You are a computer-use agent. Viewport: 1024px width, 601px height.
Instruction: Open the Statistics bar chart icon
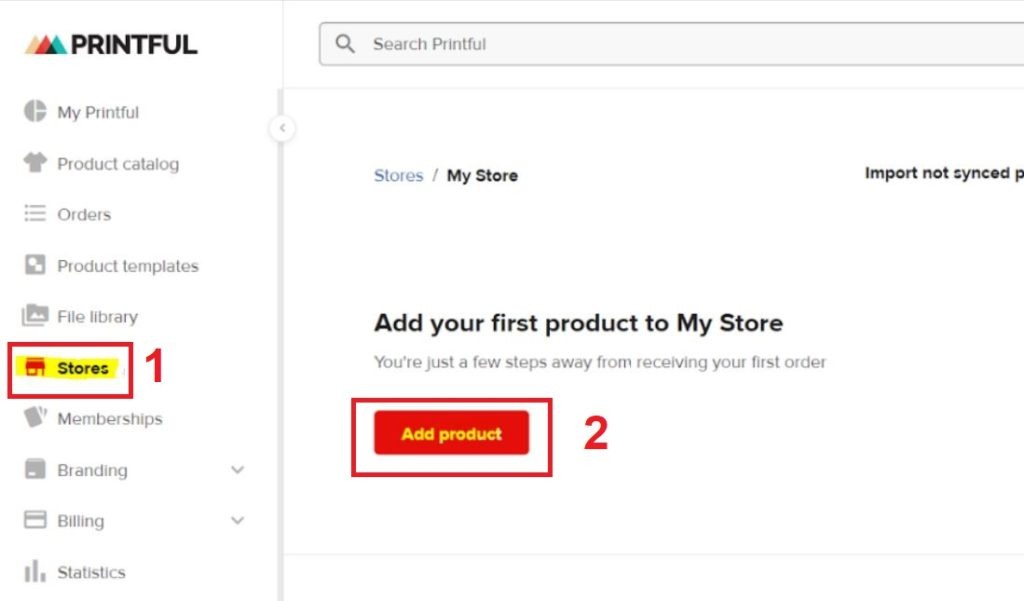point(35,572)
